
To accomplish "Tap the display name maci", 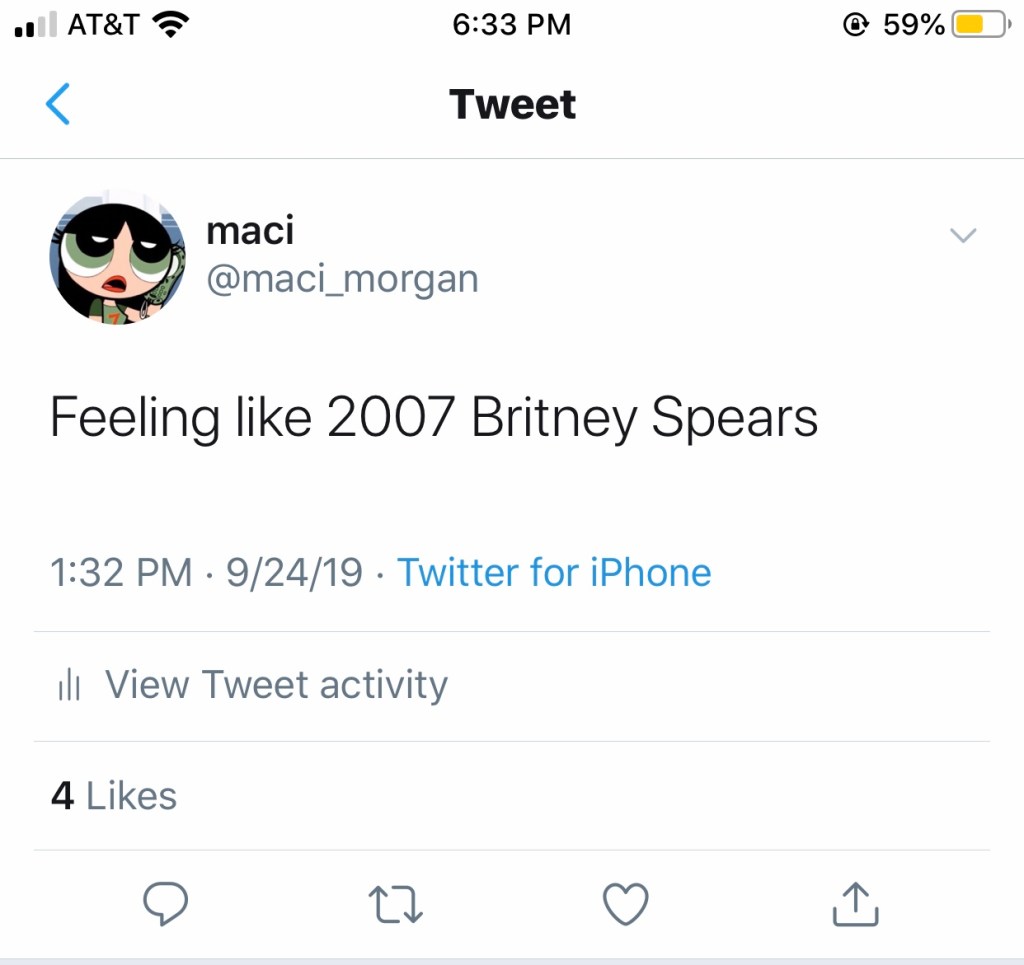I will click(250, 231).
